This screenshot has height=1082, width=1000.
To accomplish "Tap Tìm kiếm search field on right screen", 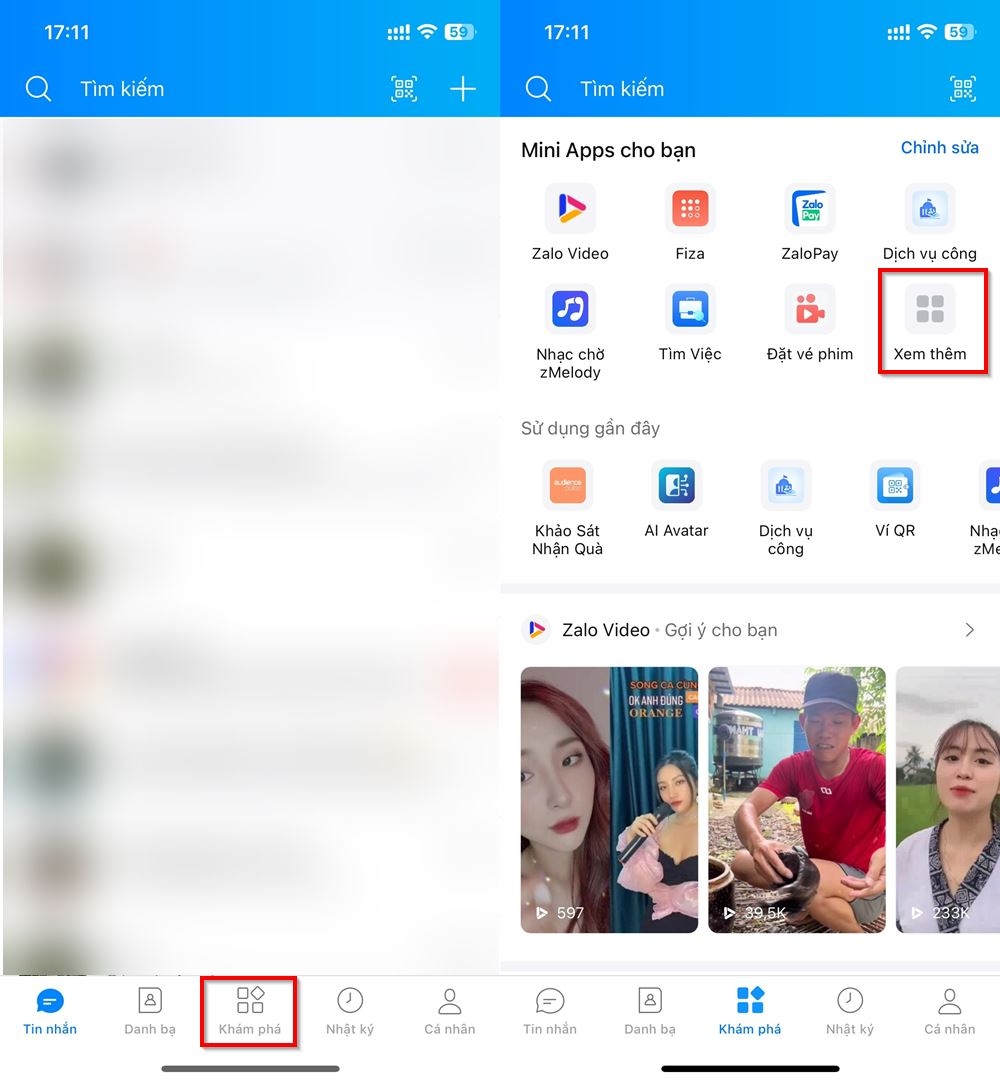I will coord(622,89).
